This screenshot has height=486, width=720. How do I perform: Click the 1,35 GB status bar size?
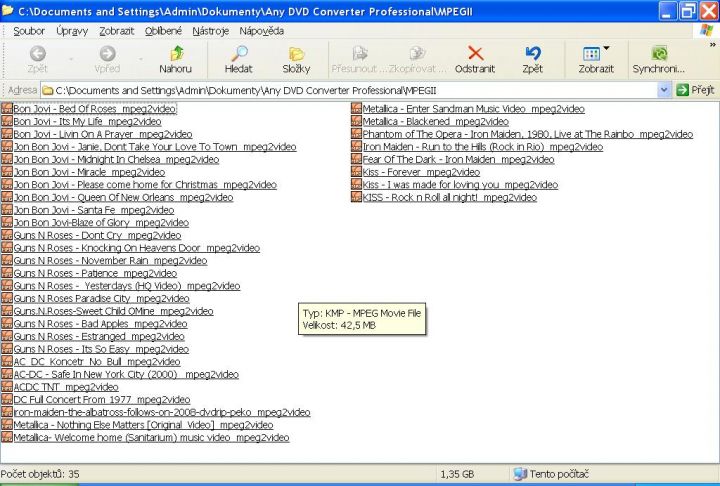457,474
